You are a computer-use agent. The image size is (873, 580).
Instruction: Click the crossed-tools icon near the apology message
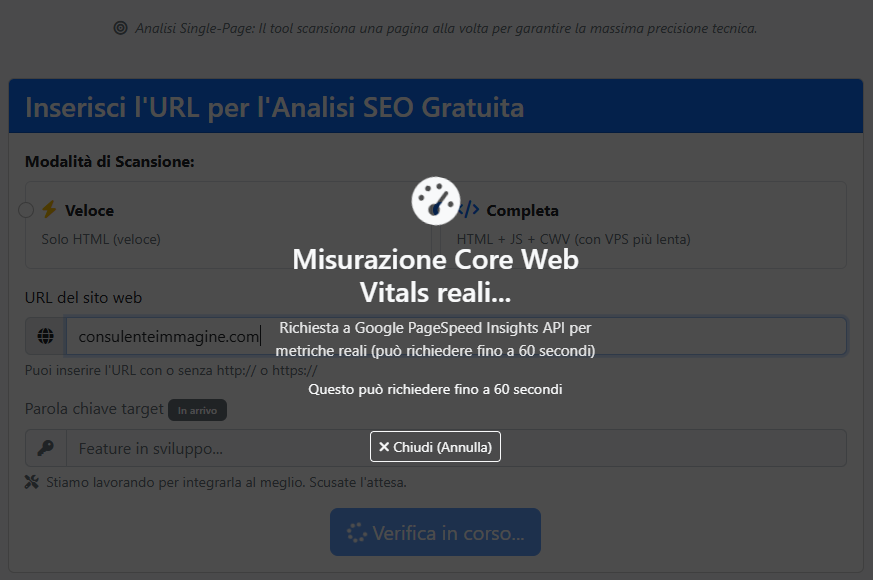[x=29, y=481]
